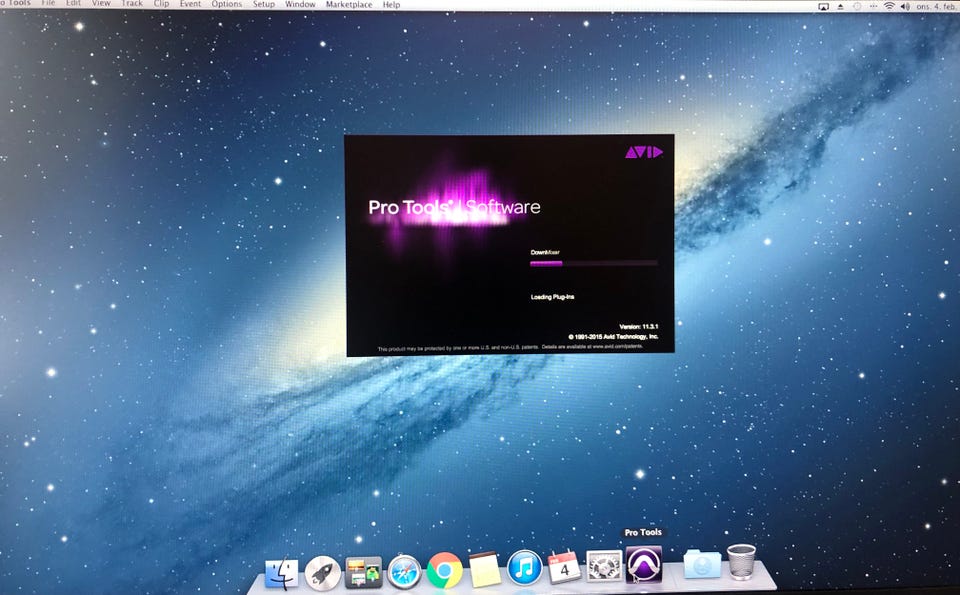Open the Window menu

coord(300,4)
